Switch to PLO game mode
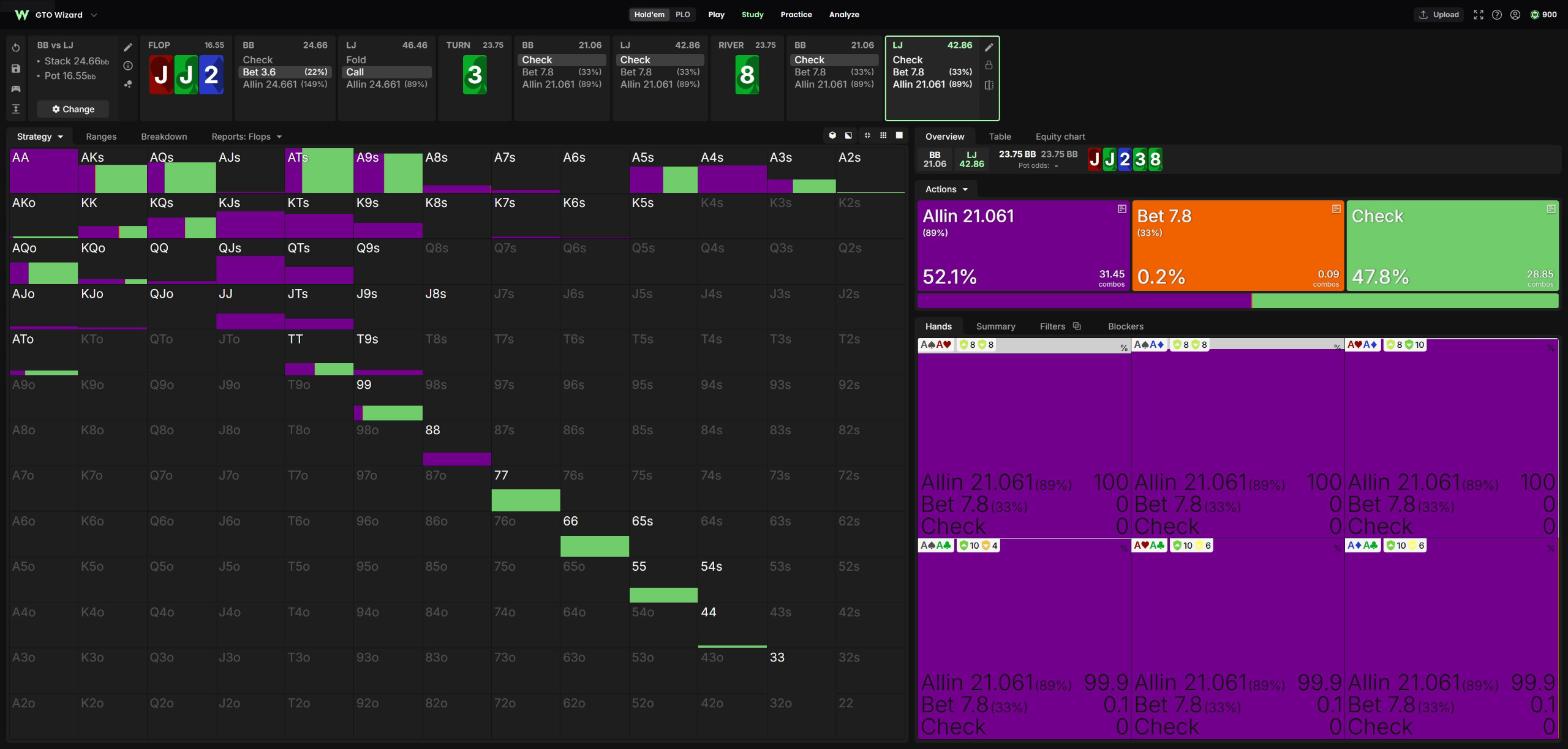Viewport: 1568px width, 749px height. click(x=682, y=15)
